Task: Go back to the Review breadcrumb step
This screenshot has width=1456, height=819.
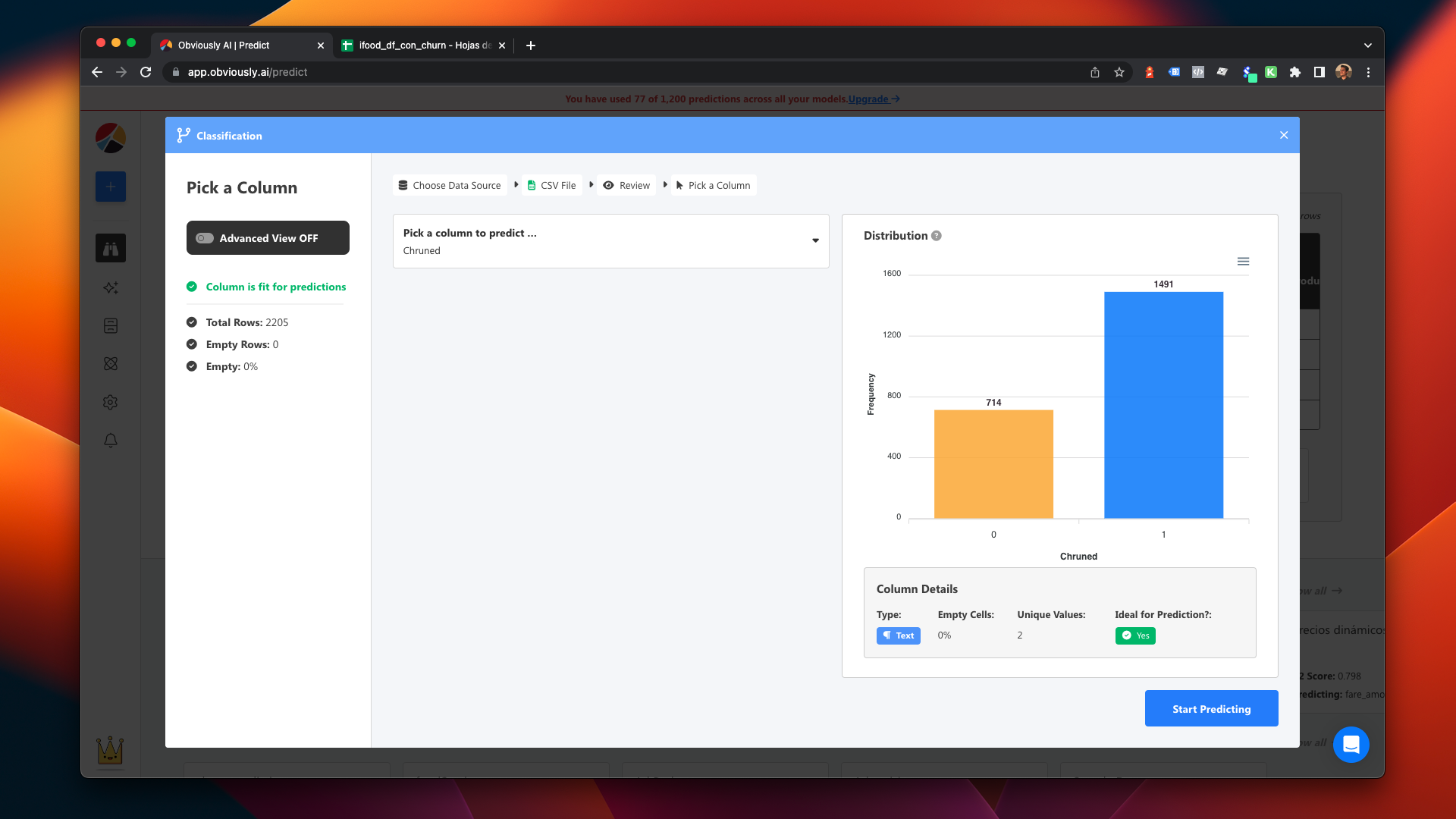Action: coord(627,186)
